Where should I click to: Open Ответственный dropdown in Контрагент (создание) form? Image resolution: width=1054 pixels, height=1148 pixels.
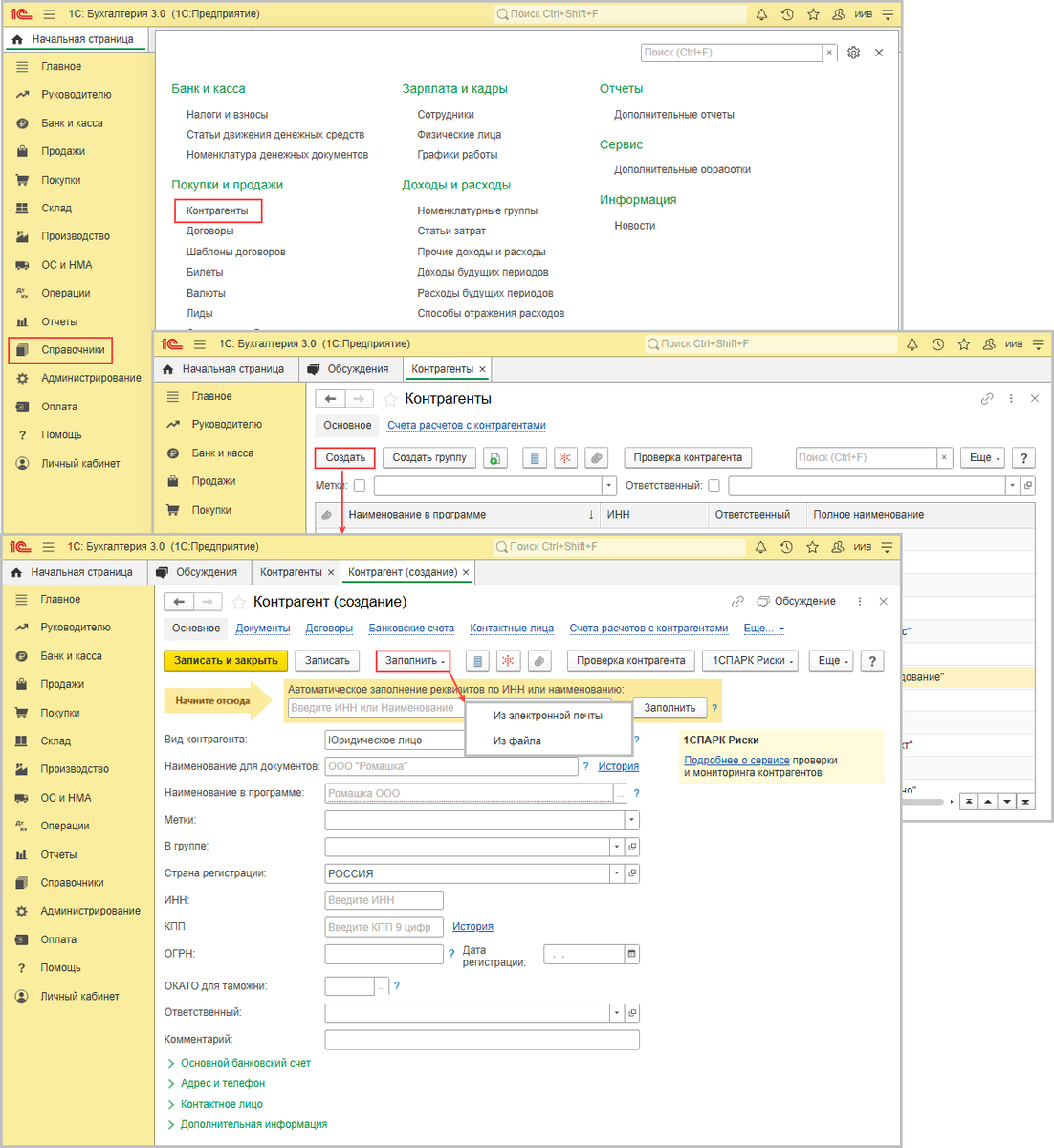click(x=617, y=1013)
